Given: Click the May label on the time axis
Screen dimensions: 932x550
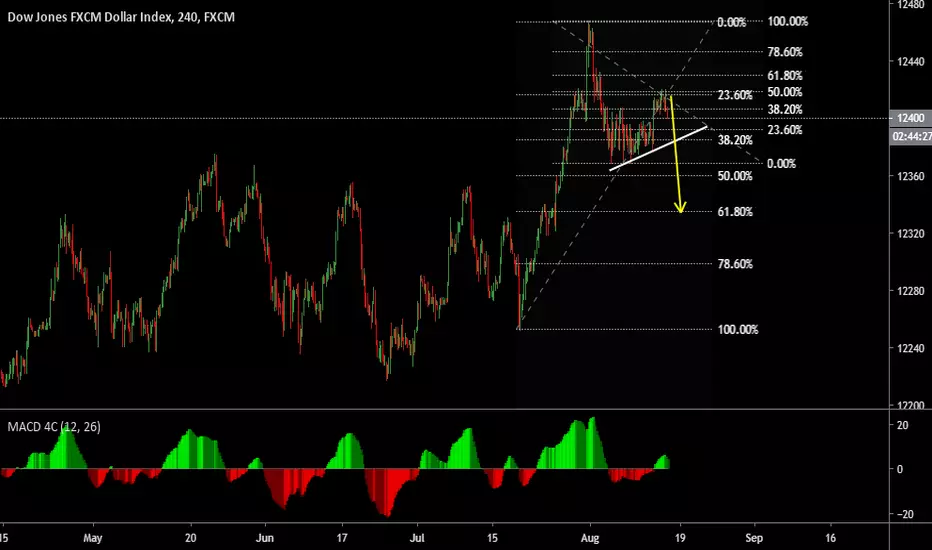Looking at the screenshot, I should click(93, 538).
